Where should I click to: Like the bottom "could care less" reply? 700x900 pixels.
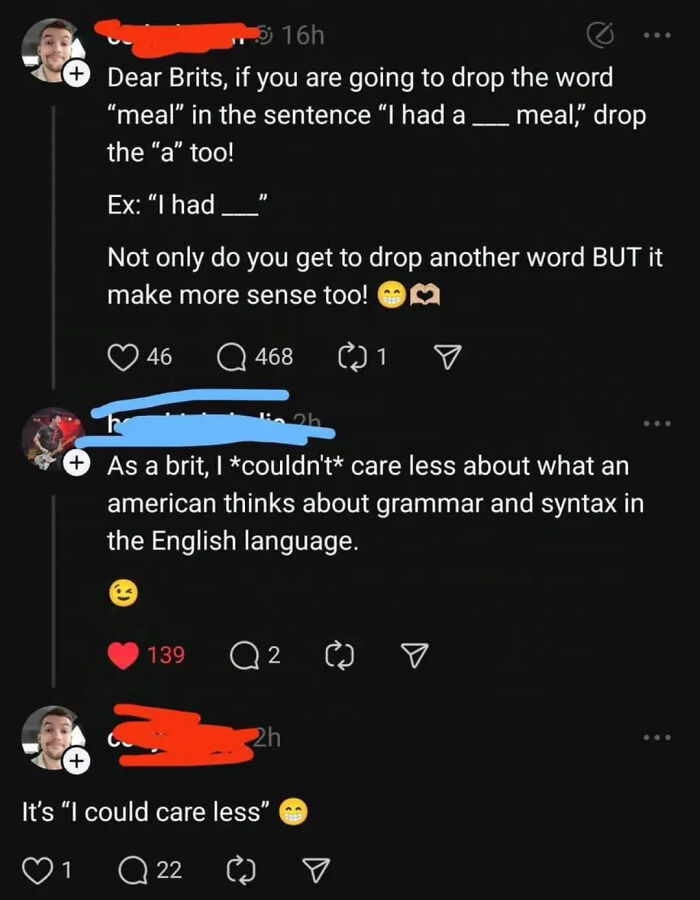click(x=42, y=870)
